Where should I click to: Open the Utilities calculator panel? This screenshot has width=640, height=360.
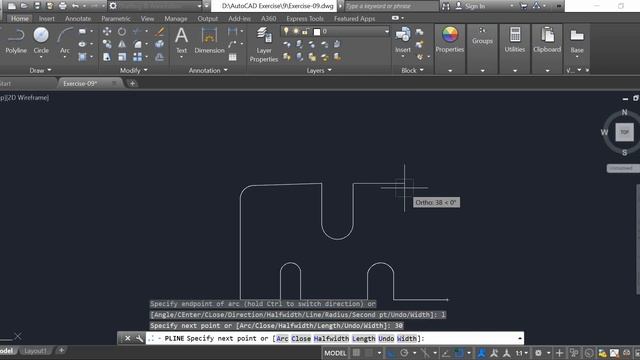coord(515,40)
